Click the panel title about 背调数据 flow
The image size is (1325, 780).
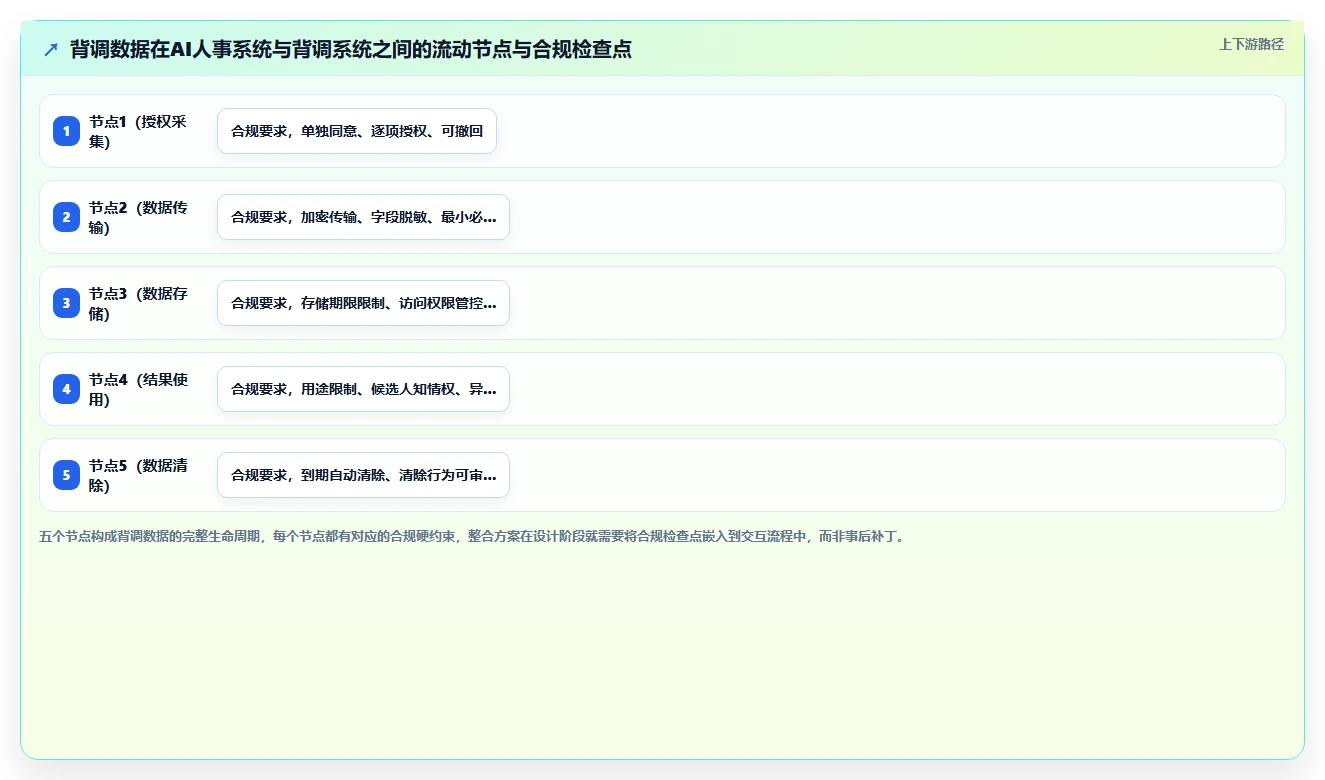351,49
